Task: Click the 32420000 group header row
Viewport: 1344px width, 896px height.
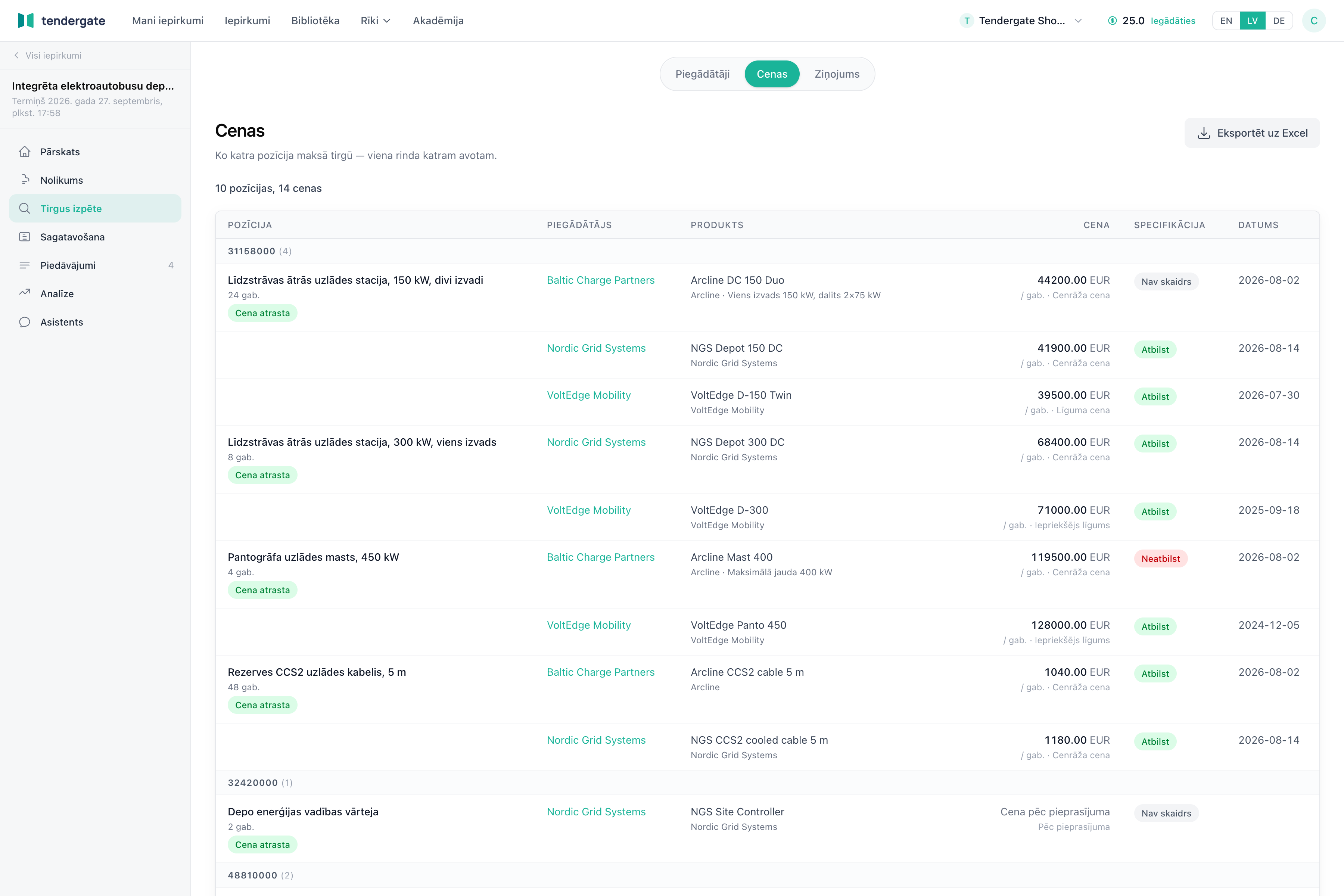Action: (768, 783)
